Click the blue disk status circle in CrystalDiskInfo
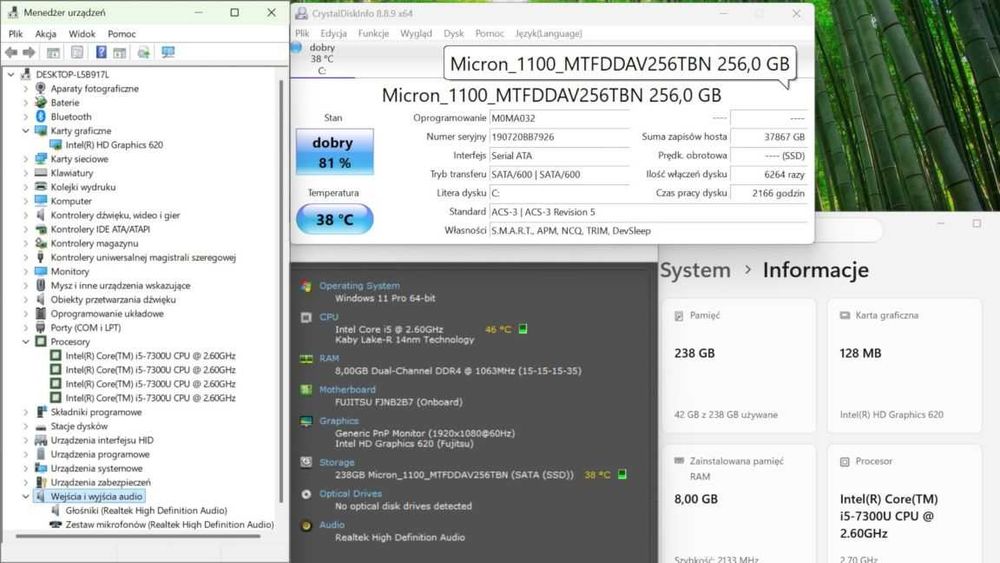The image size is (1000, 563). [296, 47]
